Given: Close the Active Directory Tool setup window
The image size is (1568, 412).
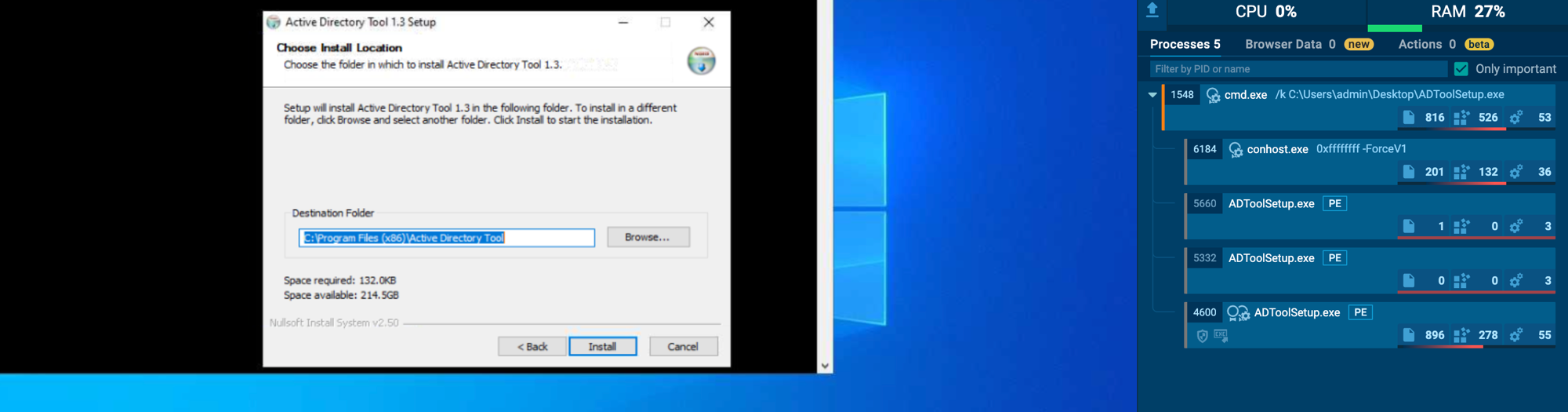Looking at the screenshot, I should click(x=709, y=22).
